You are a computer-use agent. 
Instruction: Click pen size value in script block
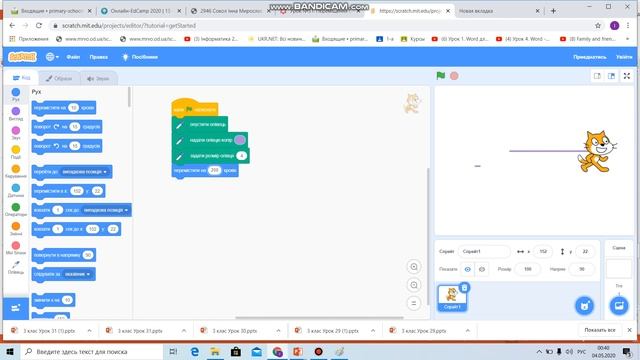click(241, 156)
